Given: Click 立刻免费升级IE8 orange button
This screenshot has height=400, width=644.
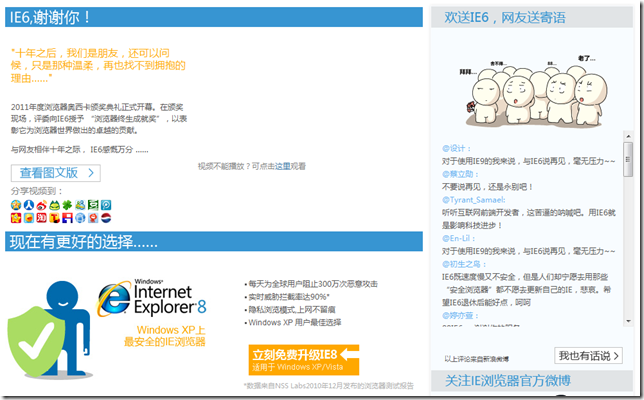Looking at the screenshot, I should [x=304, y=359].
